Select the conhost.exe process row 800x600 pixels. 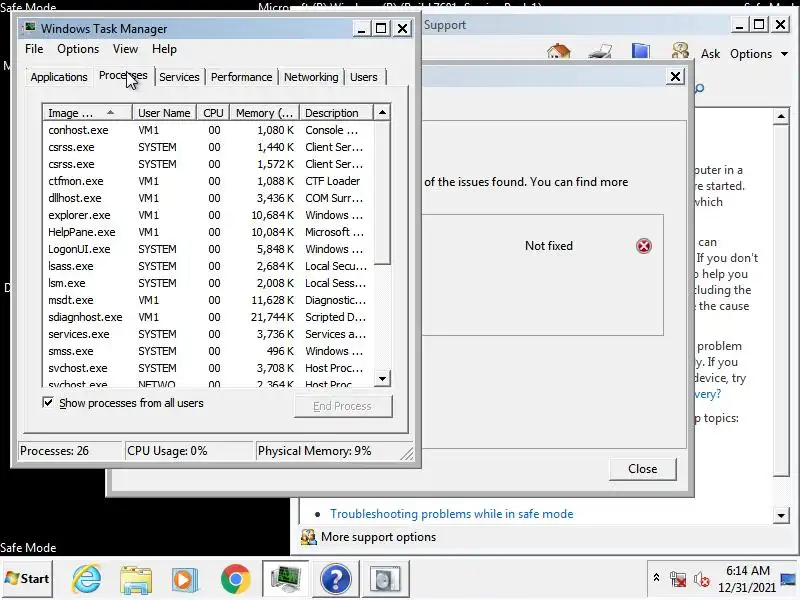(209, 130)
